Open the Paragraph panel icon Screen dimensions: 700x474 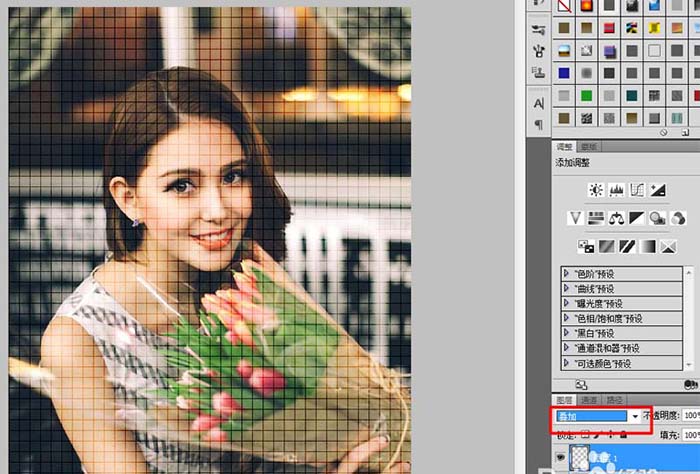(540, 124)
